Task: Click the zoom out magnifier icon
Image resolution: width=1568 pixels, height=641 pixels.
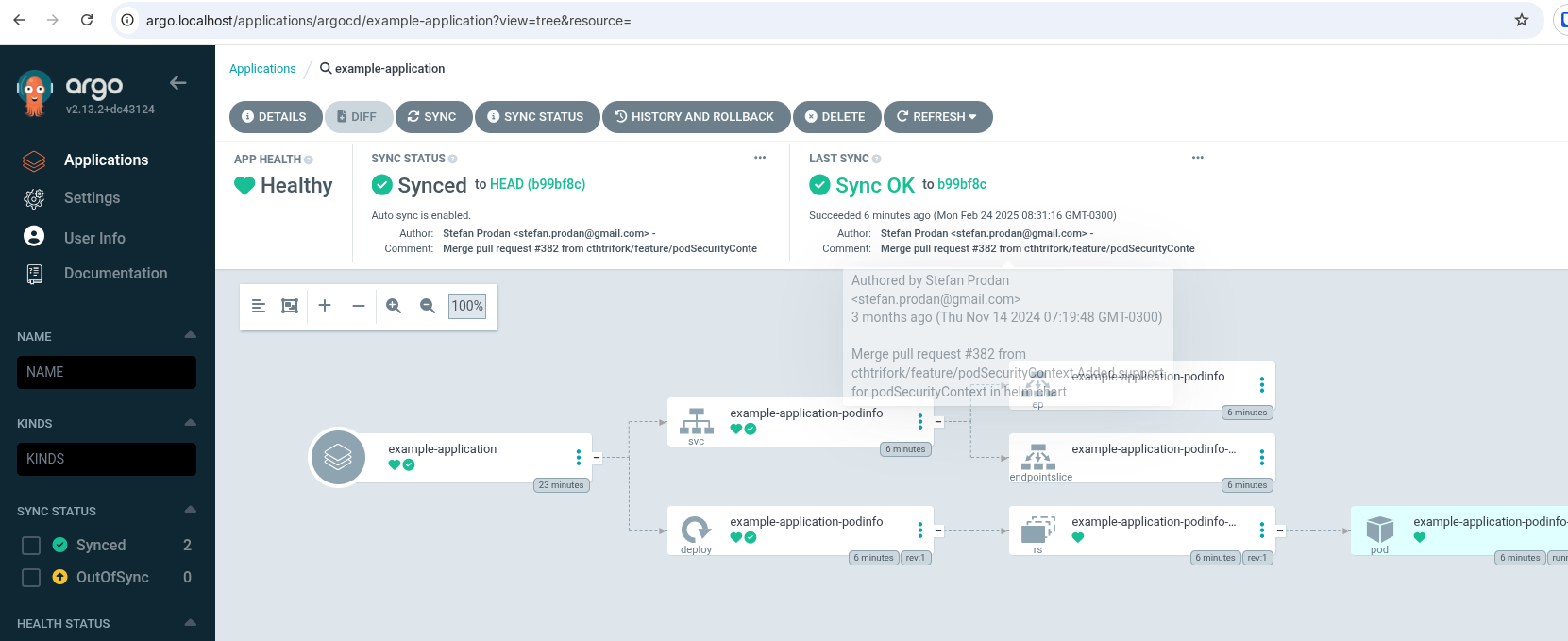Action: (428, 306)
